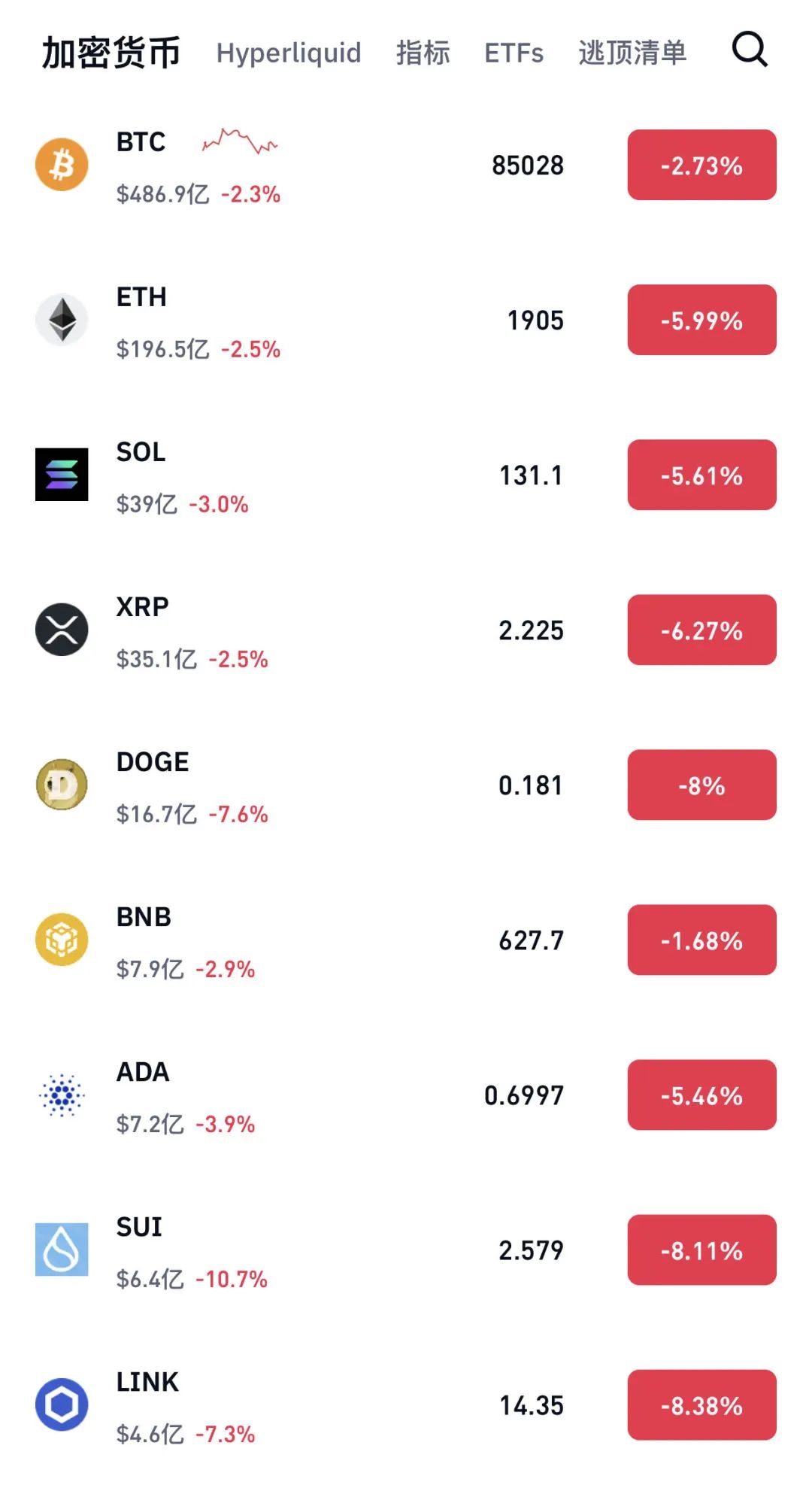This screenshot has height=1488, width=812.
Task: View the BTC mini sparkline chart
Action: (240, 141)
